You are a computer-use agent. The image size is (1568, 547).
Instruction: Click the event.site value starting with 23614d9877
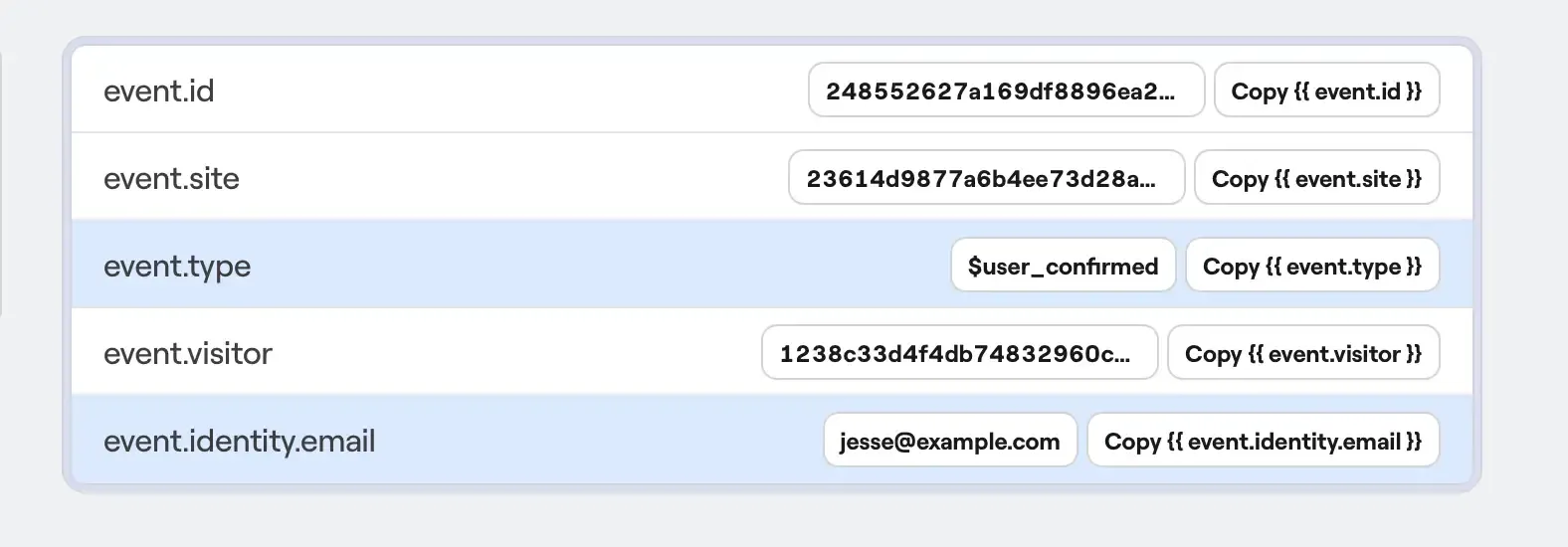click(x=986, y=179)
